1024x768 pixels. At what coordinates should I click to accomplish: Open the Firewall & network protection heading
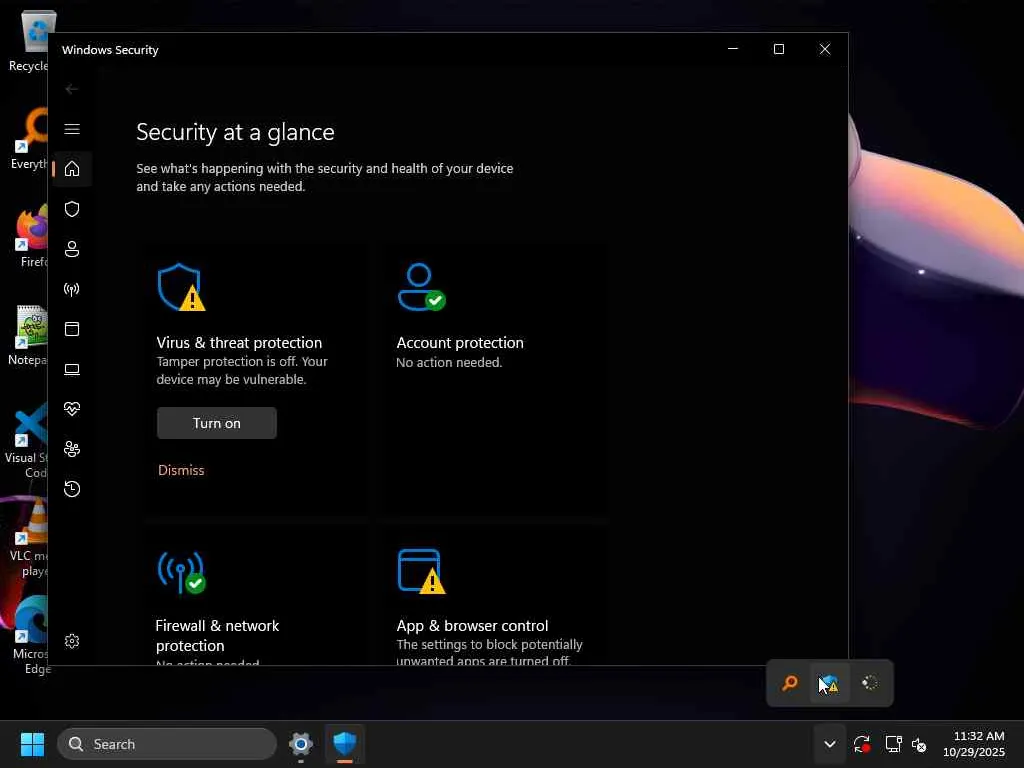(x=217, y=635)
